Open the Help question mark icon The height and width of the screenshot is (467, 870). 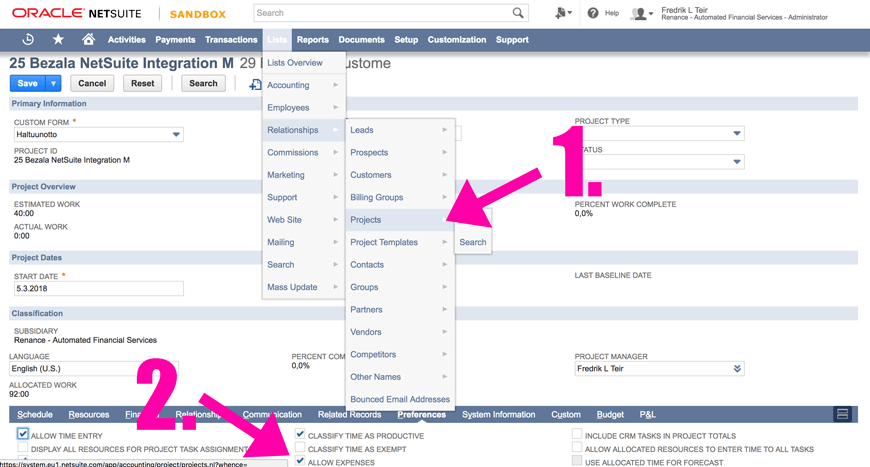point(593,13)
